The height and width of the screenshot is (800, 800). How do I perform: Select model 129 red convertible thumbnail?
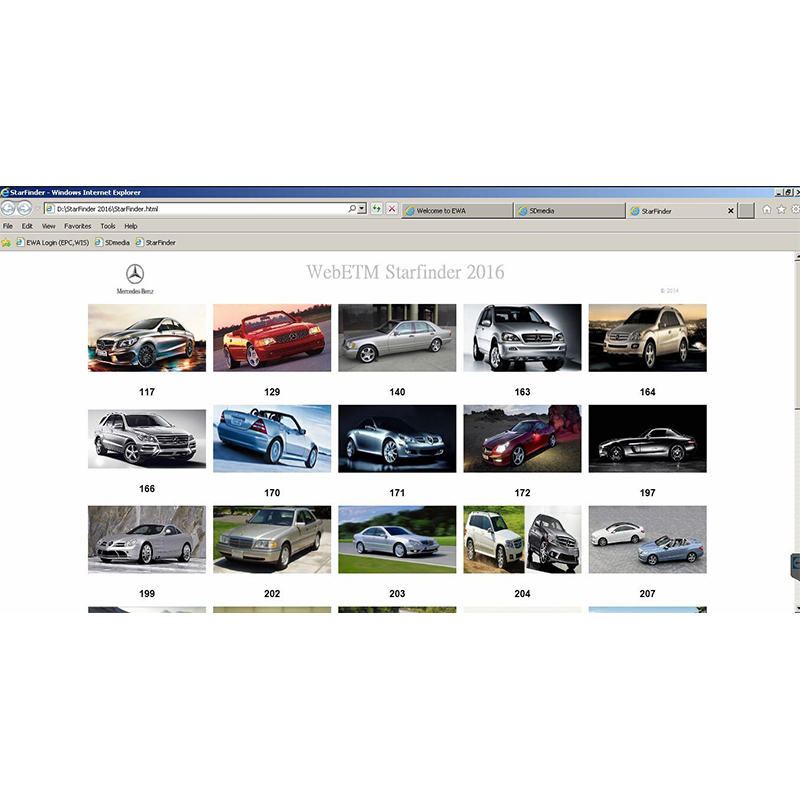click(x=272, y=338)
